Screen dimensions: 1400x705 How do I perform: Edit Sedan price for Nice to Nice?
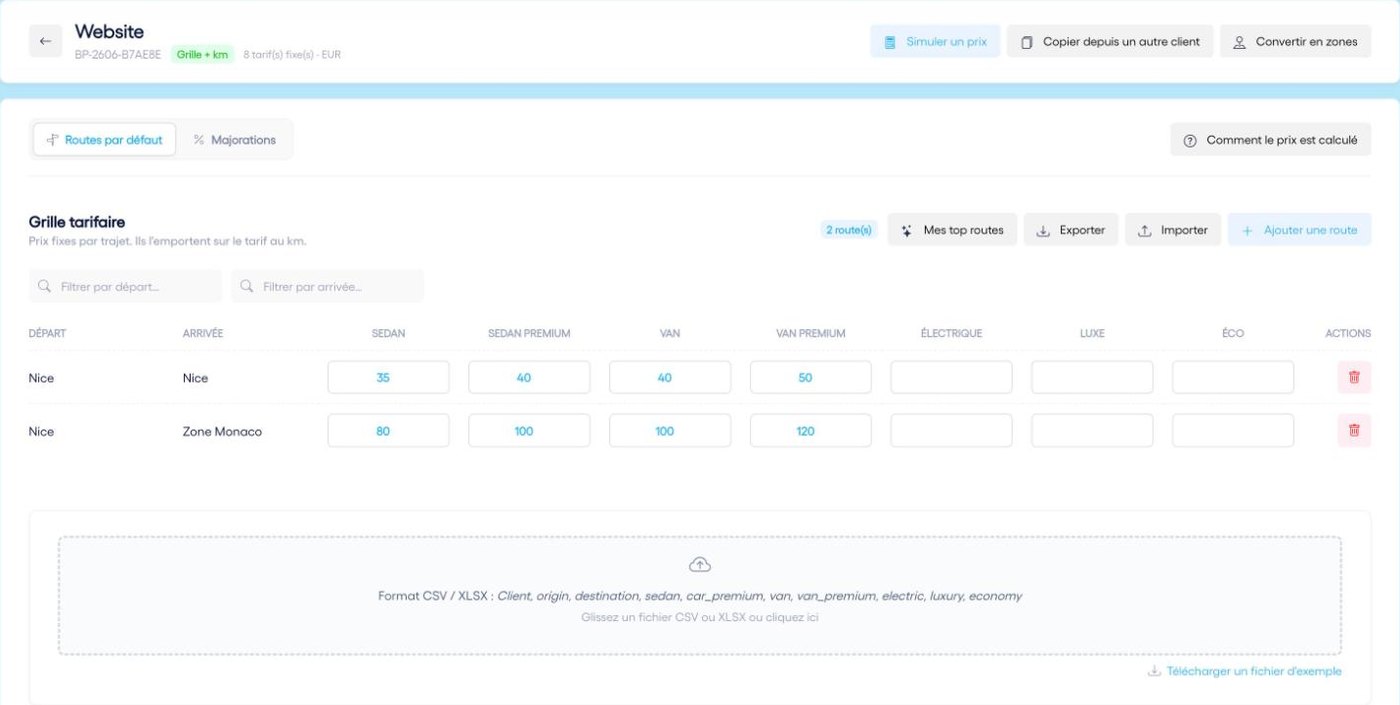(388, 377)
